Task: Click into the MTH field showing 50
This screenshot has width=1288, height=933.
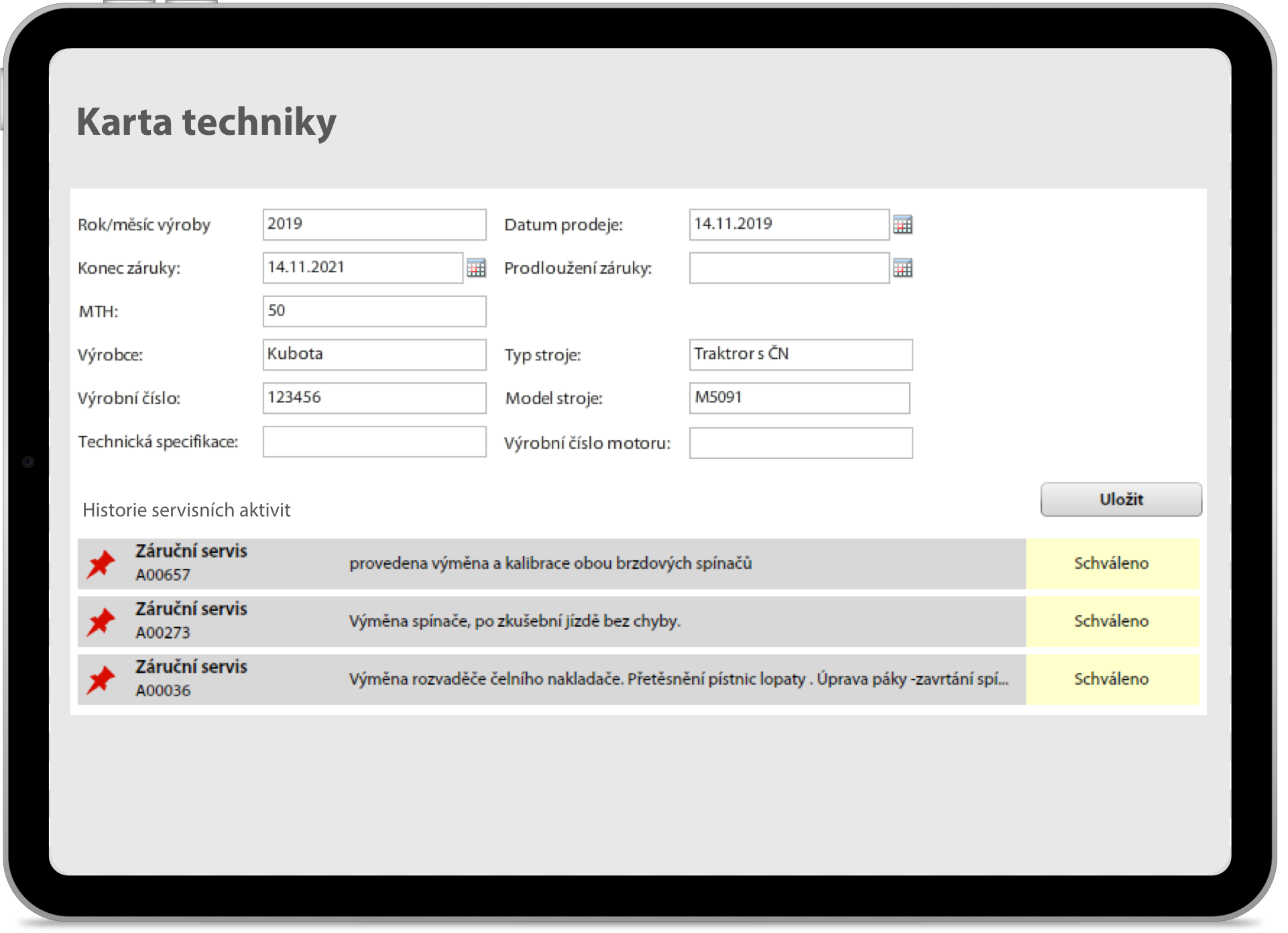Action: 374,311
